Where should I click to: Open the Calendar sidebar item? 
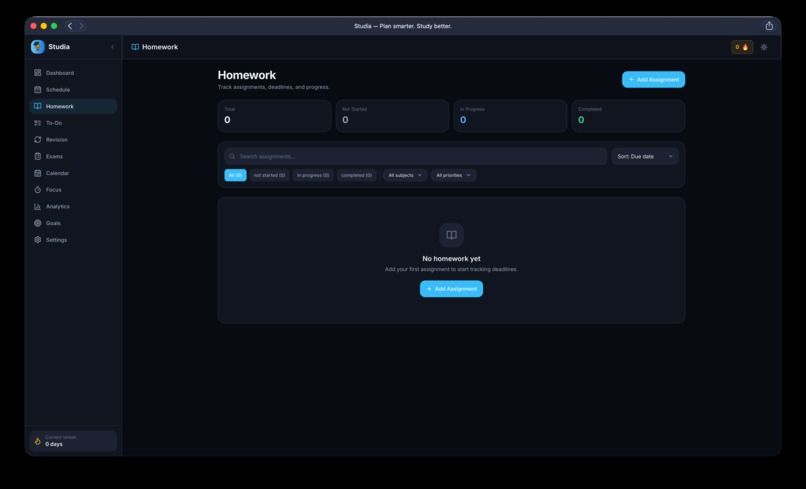click(x=73, y=173)
